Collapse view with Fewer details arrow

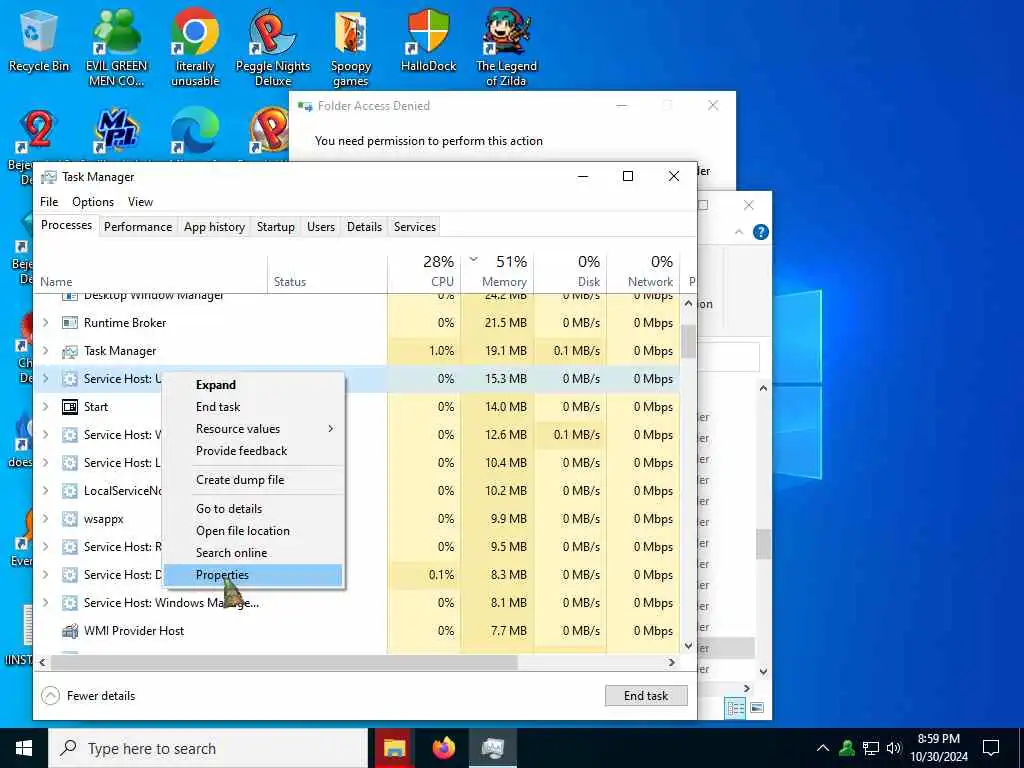[x=50, y=696]
